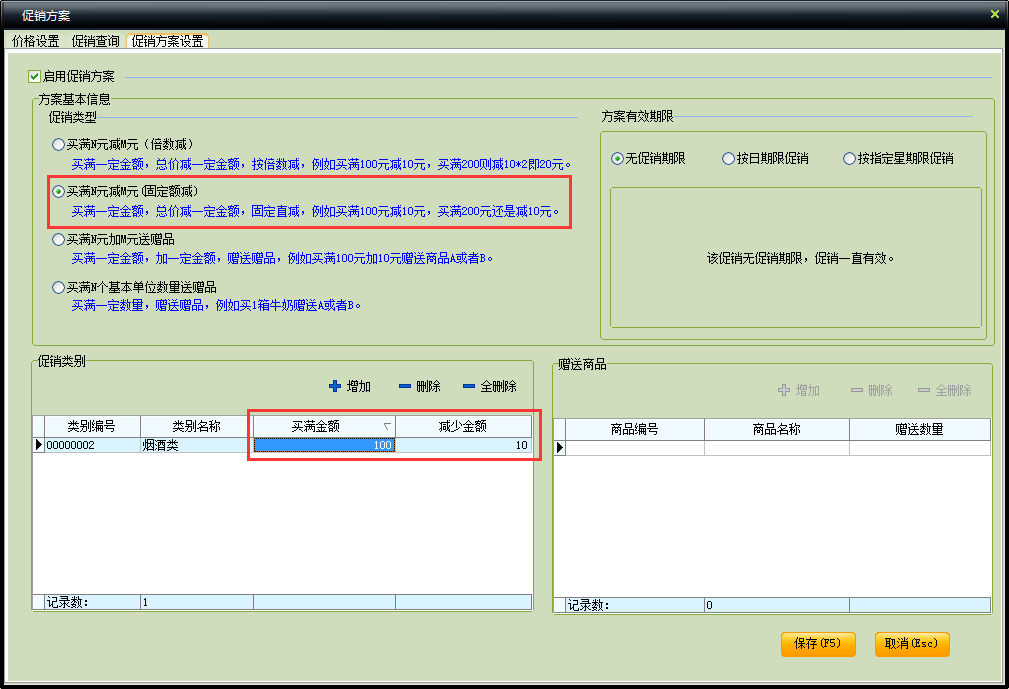Select 买满N元加M元送赠品 radio option

click(x=58, y=240)
